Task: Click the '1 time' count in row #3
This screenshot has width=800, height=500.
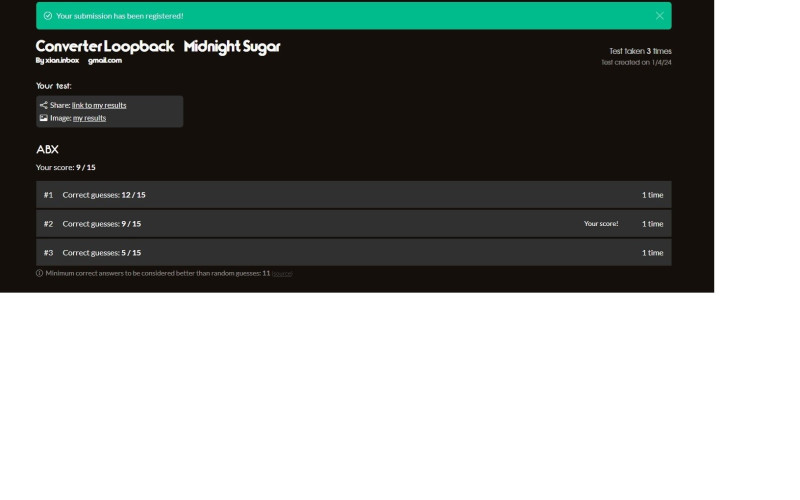Action: (653, 253)
